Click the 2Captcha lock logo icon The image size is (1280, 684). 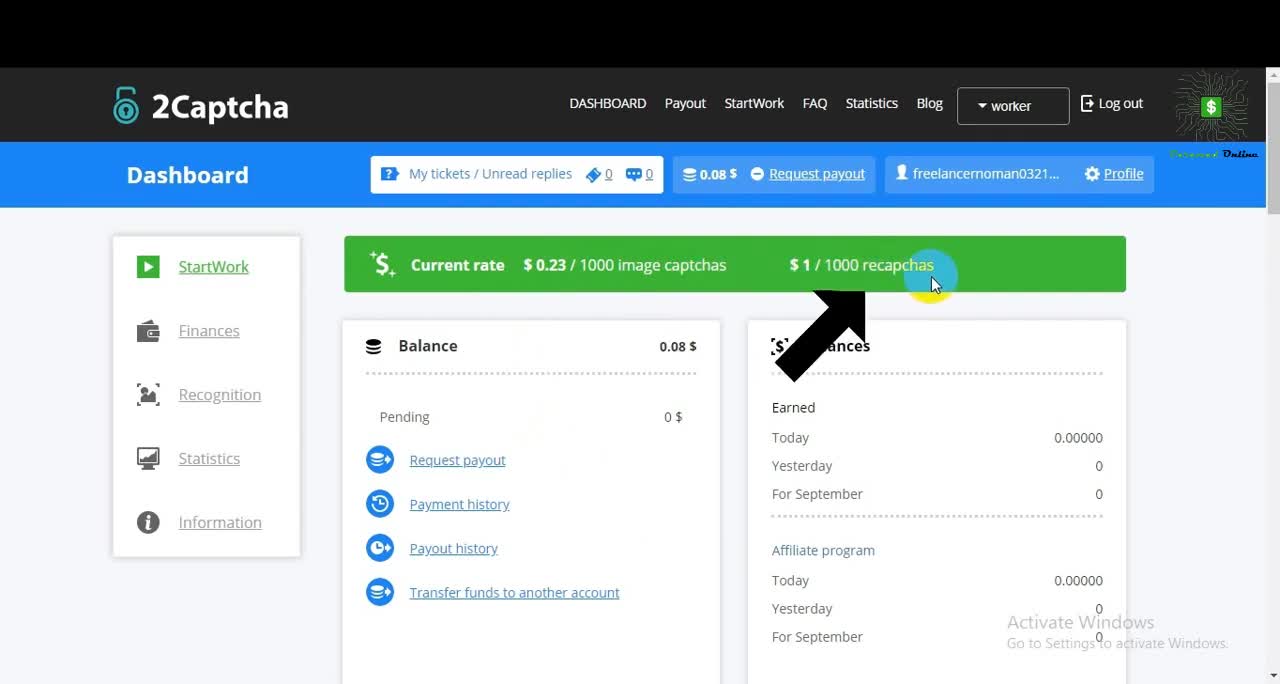tap(125, 106)
